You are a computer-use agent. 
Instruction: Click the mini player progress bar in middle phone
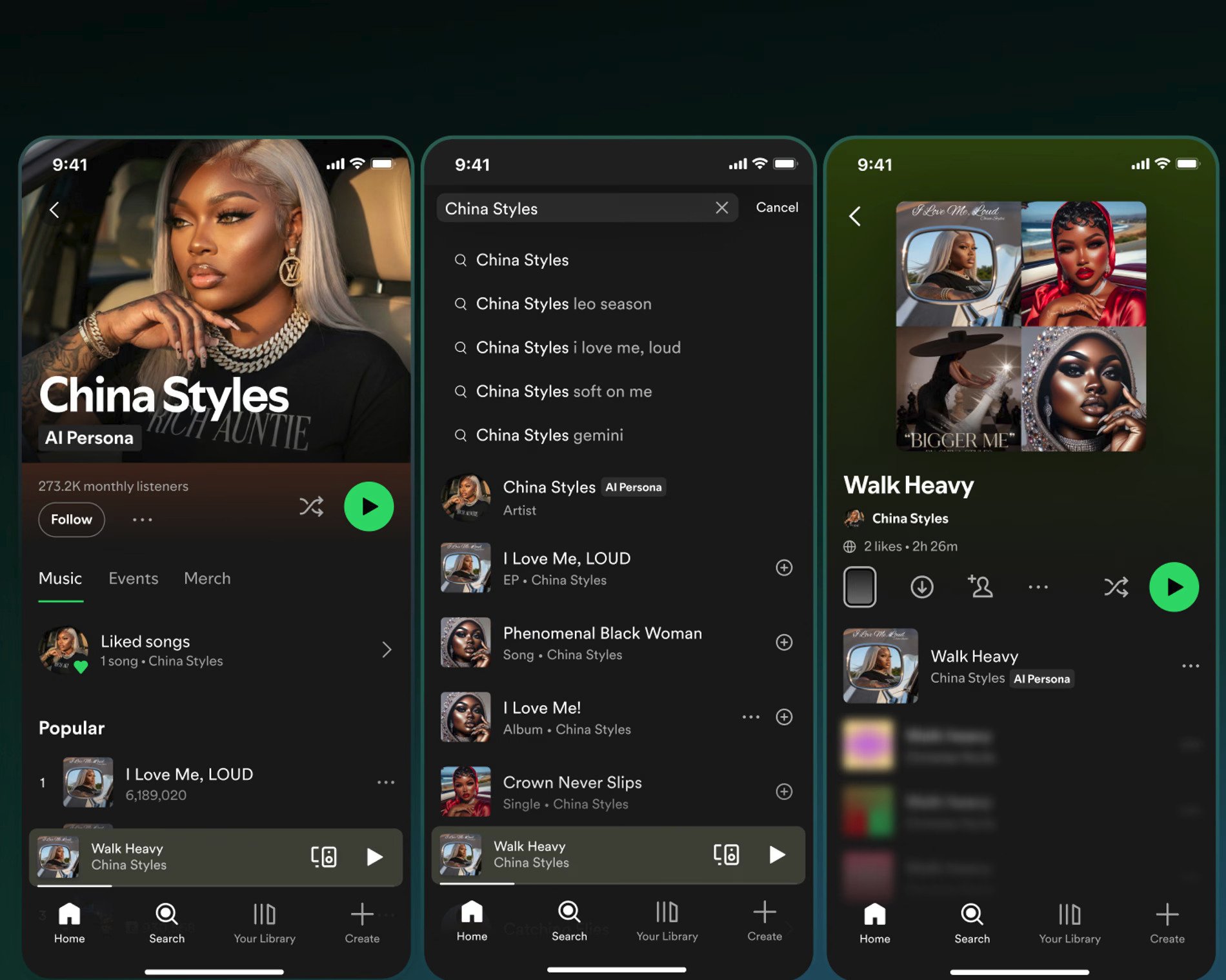(x=618, y=883)
